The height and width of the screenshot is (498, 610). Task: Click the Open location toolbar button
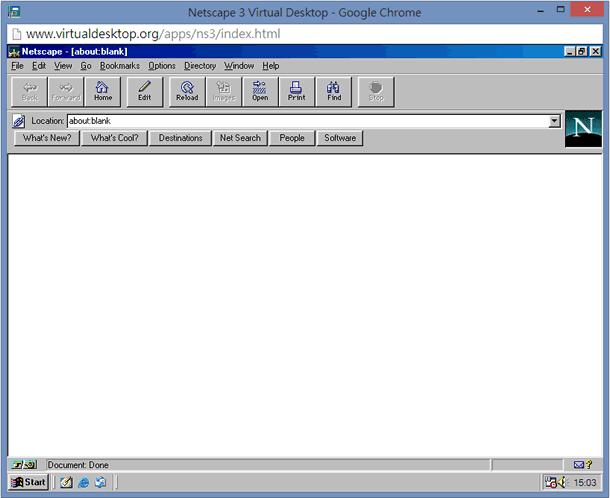(260, 92)
